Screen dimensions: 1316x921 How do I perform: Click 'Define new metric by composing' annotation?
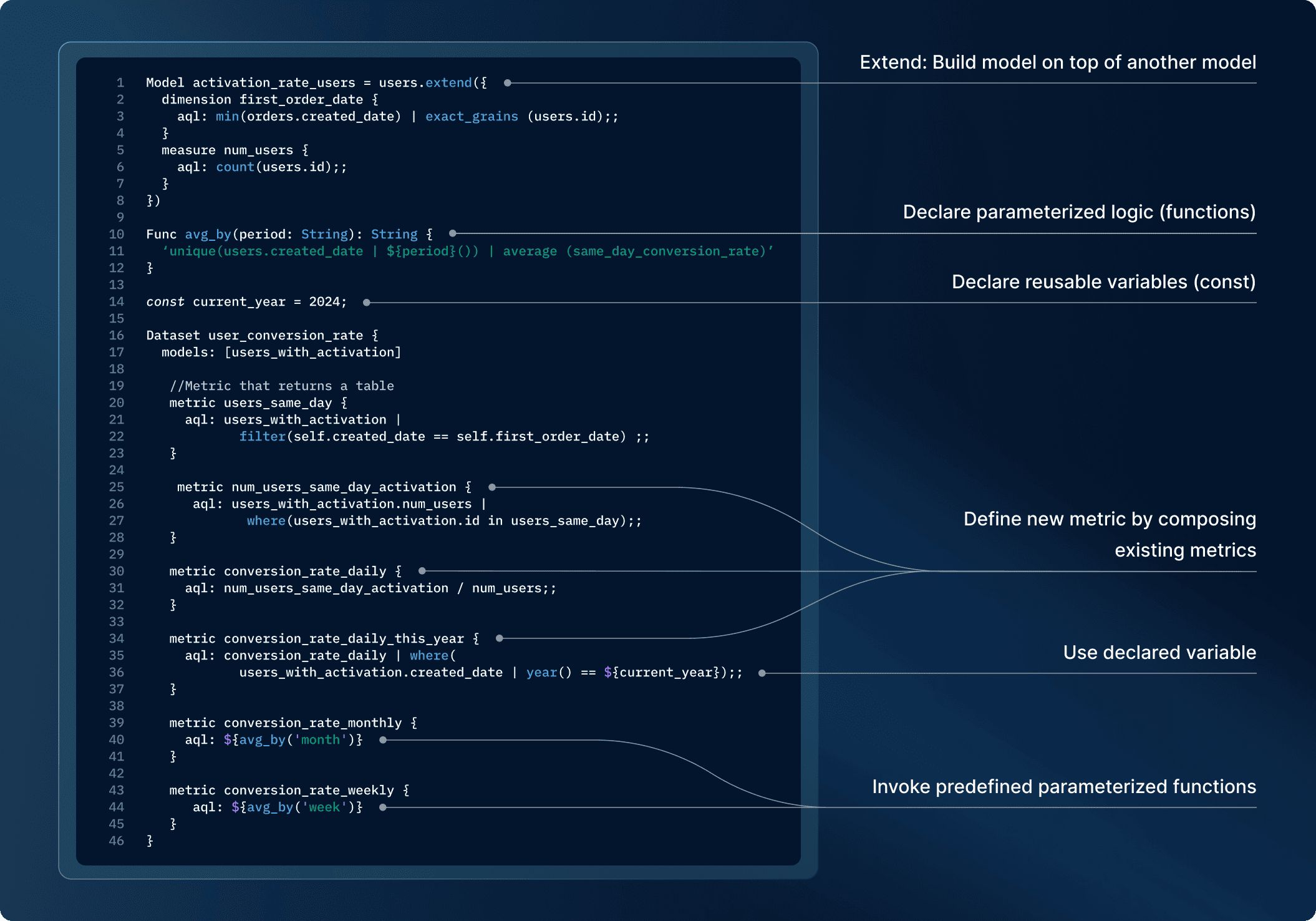click(1109, 519)
